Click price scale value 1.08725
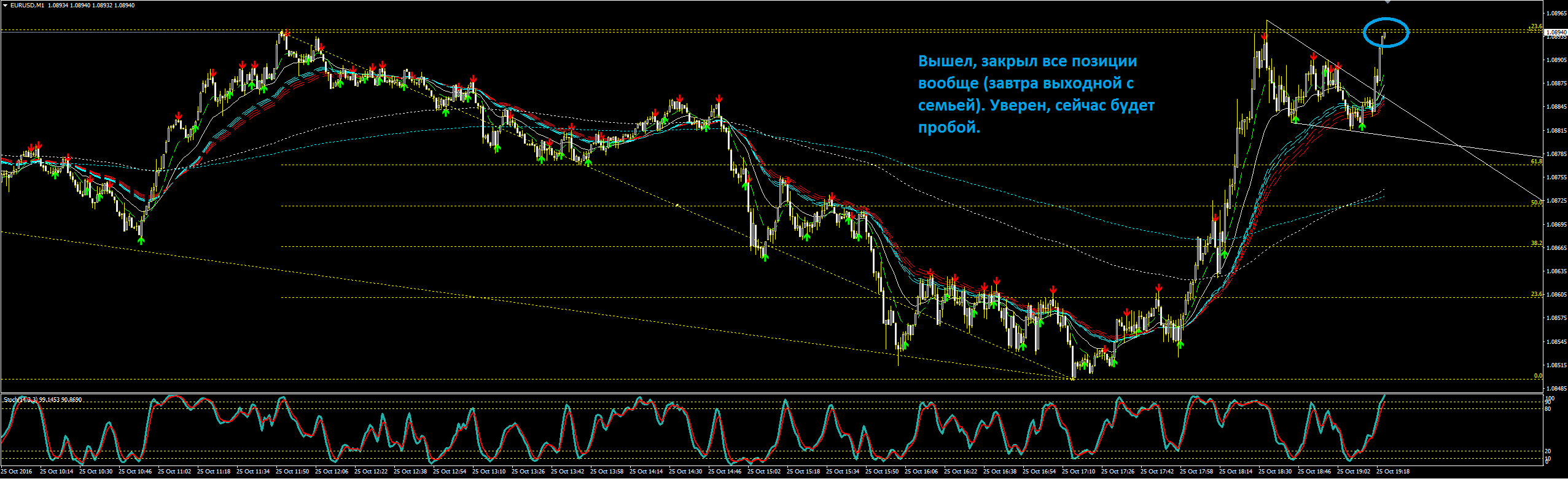The height and width of the screenshot is (479, 1568). [1557, 201]
